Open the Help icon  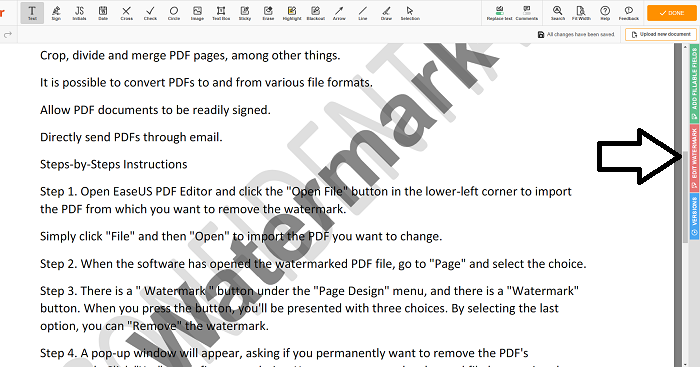pyautogui.click(x=605, y=13)
